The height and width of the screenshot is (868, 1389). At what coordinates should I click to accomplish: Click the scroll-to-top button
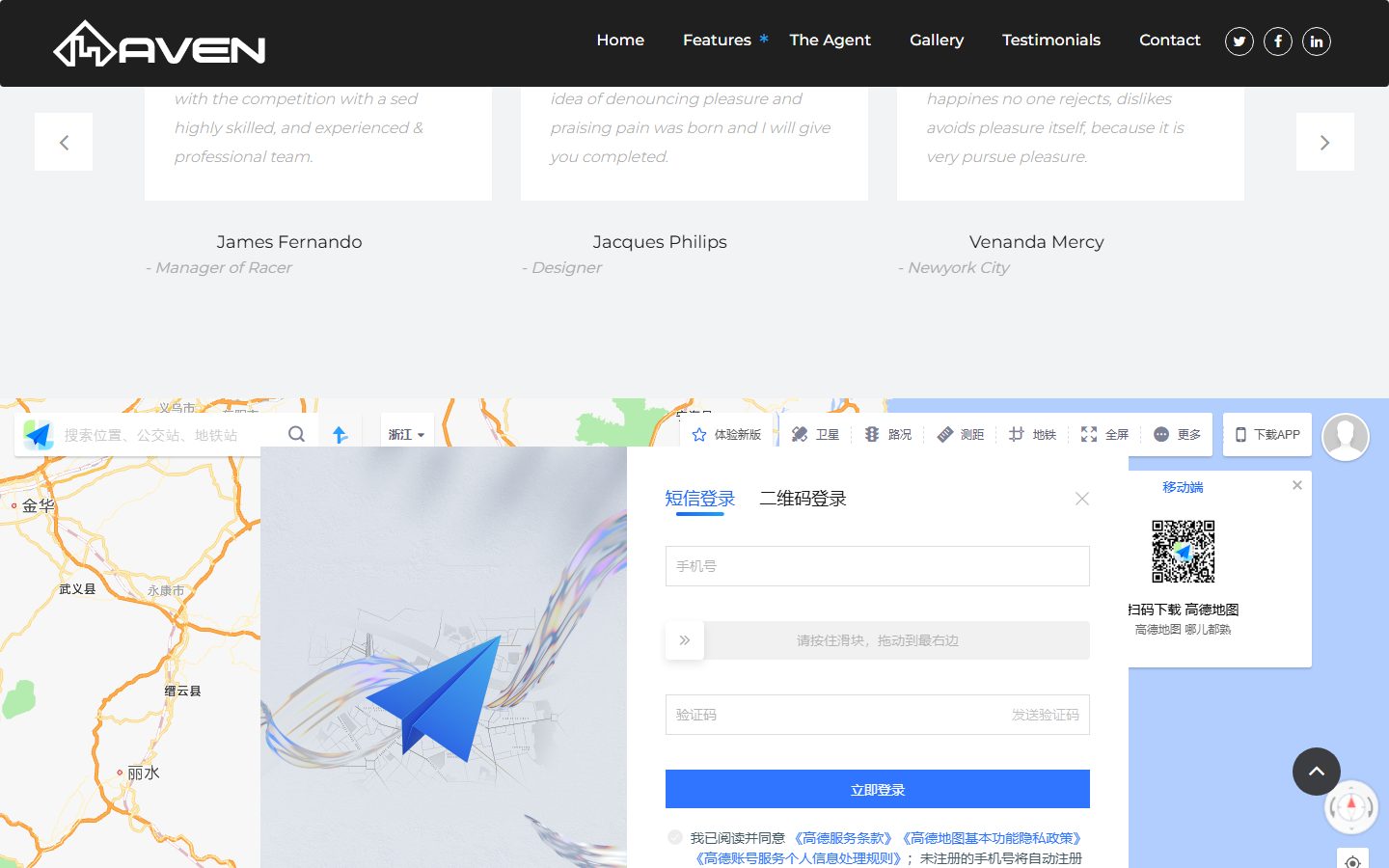[1317, 772]
